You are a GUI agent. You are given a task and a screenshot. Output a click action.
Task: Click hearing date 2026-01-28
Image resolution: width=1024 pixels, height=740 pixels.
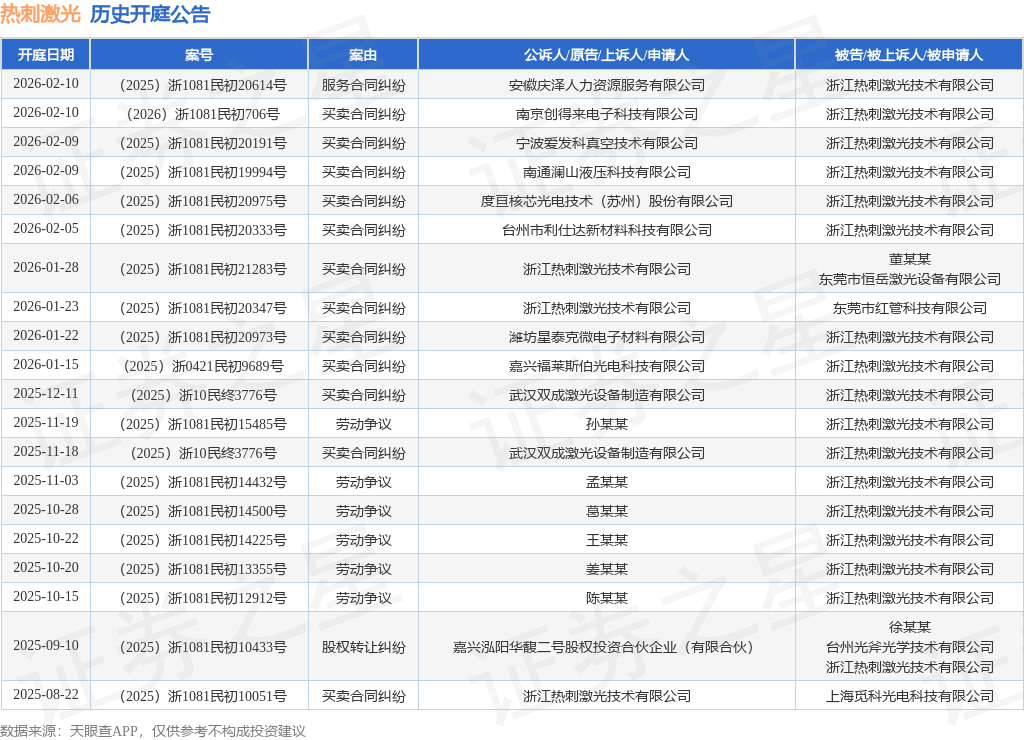click(x=46, y=268)
